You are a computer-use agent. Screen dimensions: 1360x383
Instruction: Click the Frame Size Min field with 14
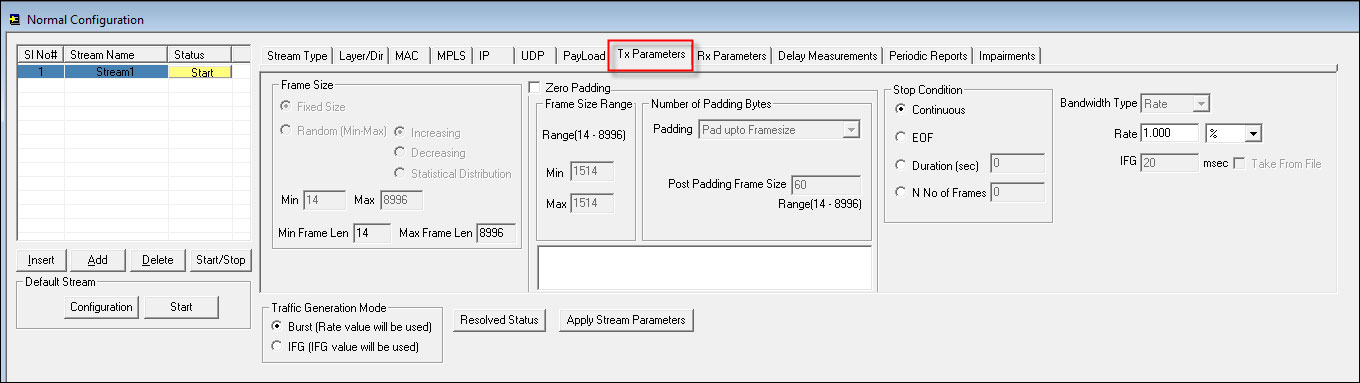coord(325,201)
